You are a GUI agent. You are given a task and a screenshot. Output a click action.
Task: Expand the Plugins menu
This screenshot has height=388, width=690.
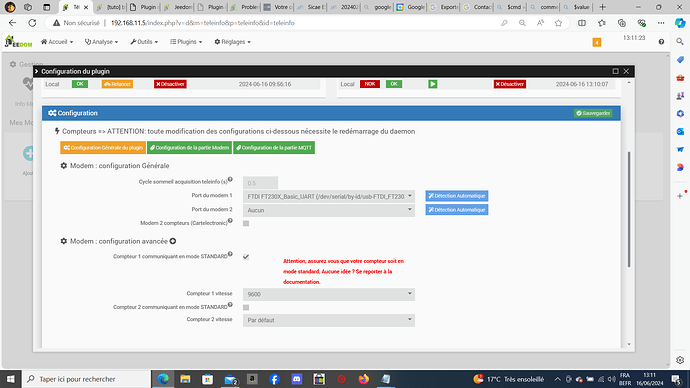(186, 42)
